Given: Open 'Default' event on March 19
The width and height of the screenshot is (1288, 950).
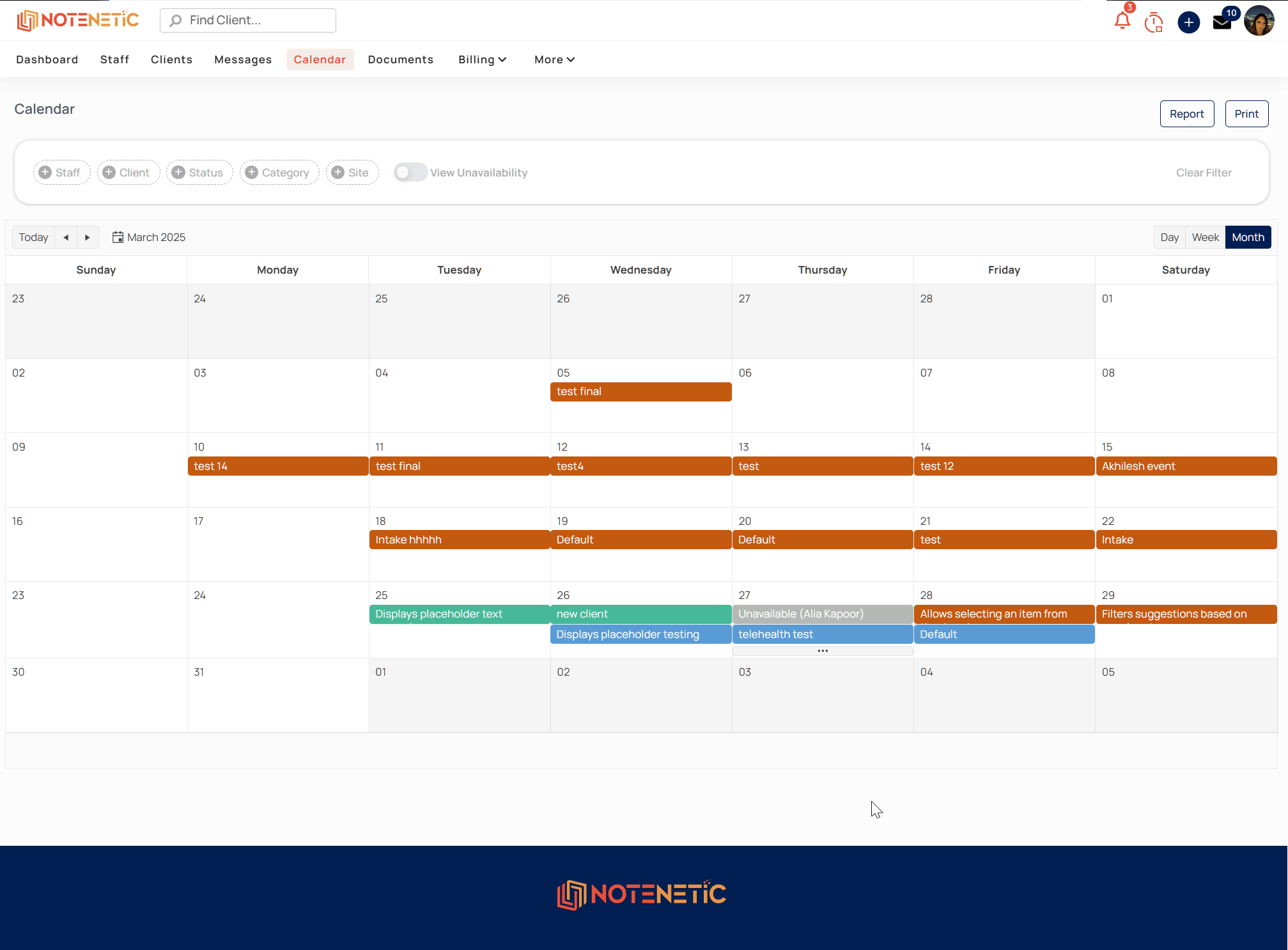Looking at the screenshot, I should click(x=640, y=540).
